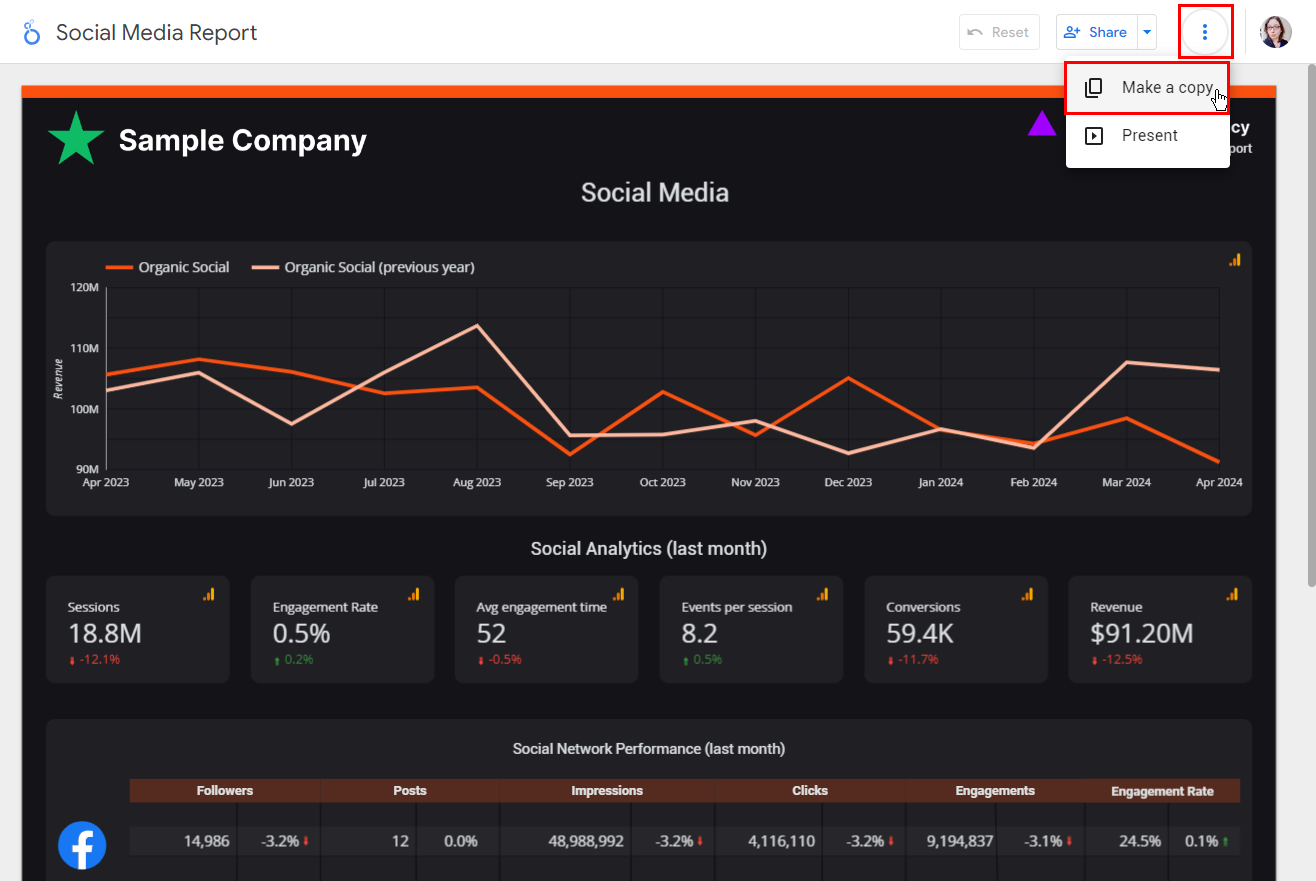Screen dimensions: 1316x881
Task: Click the Facebook logo icon
Action: (x=82, y=845)
